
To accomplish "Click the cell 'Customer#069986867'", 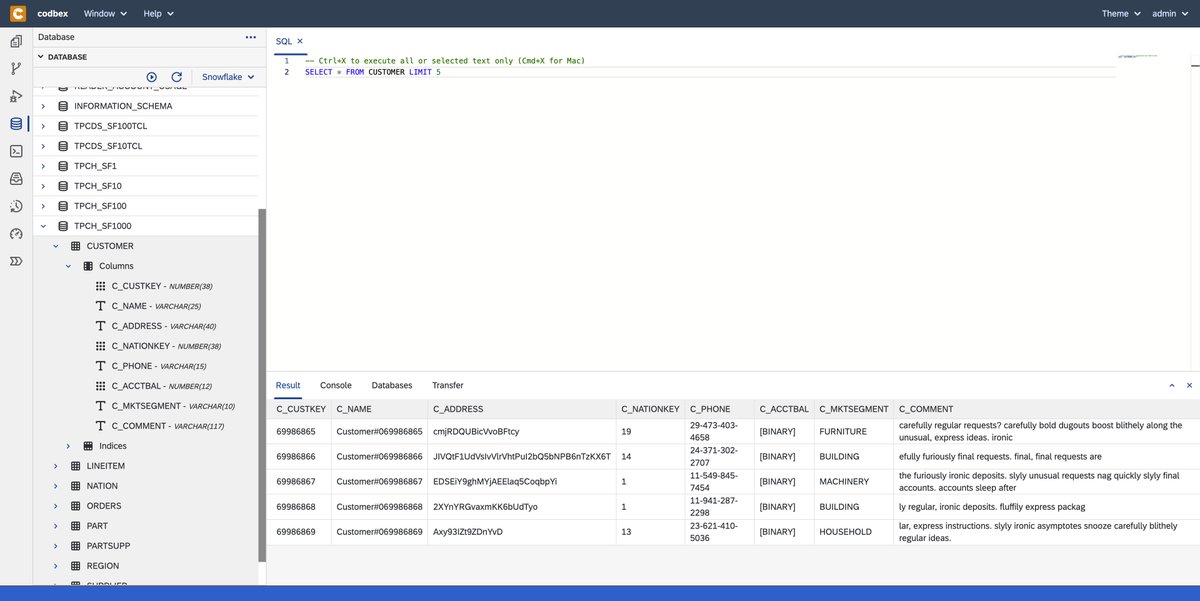I will (380, 481).
